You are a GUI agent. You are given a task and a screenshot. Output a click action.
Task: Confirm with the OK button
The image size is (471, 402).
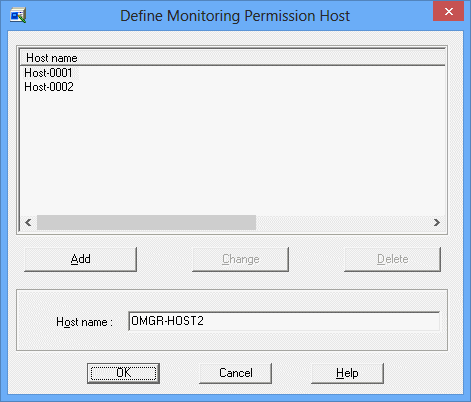[x=123, y=373]
